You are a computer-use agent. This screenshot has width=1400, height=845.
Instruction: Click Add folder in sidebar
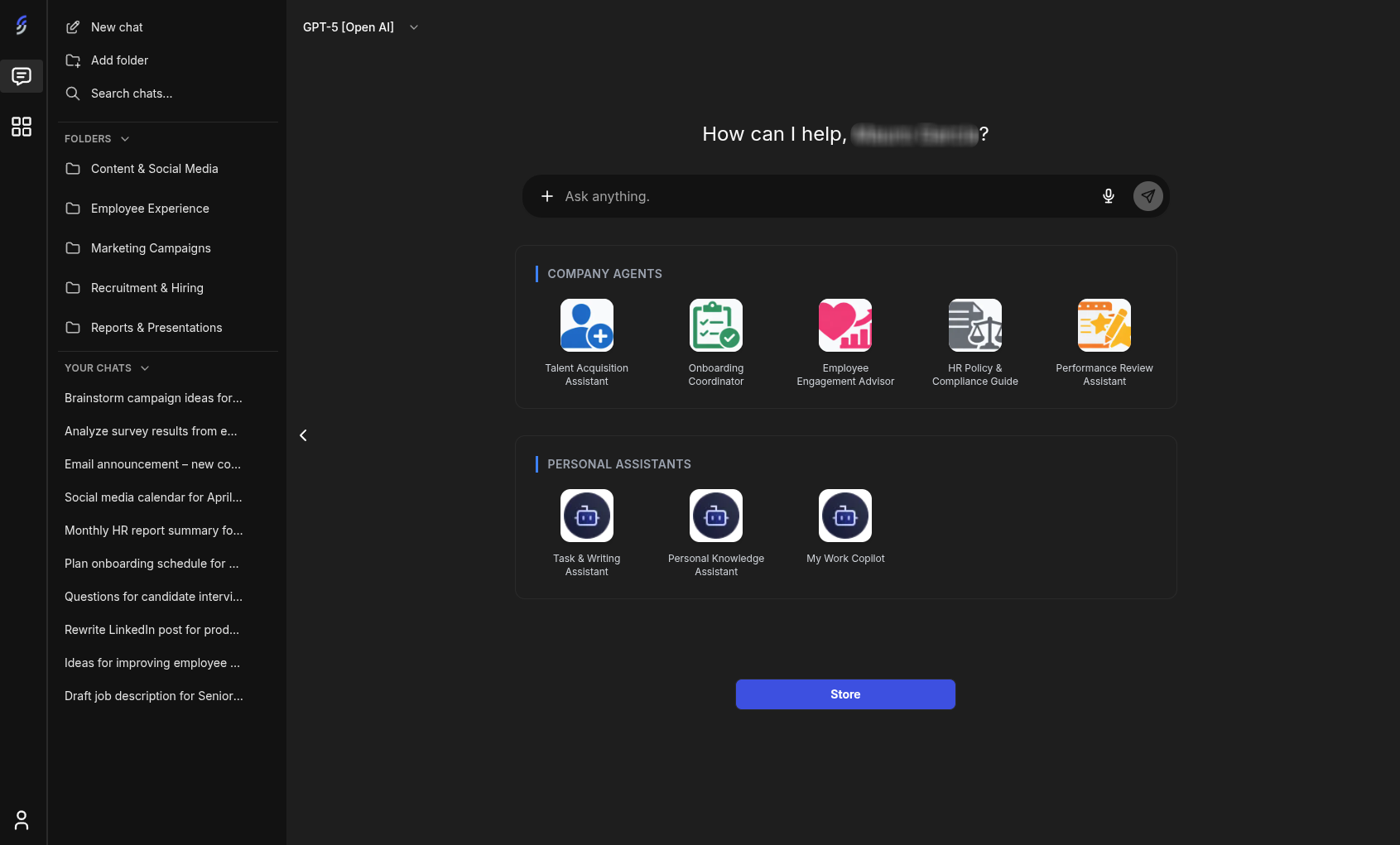(119, 60)
